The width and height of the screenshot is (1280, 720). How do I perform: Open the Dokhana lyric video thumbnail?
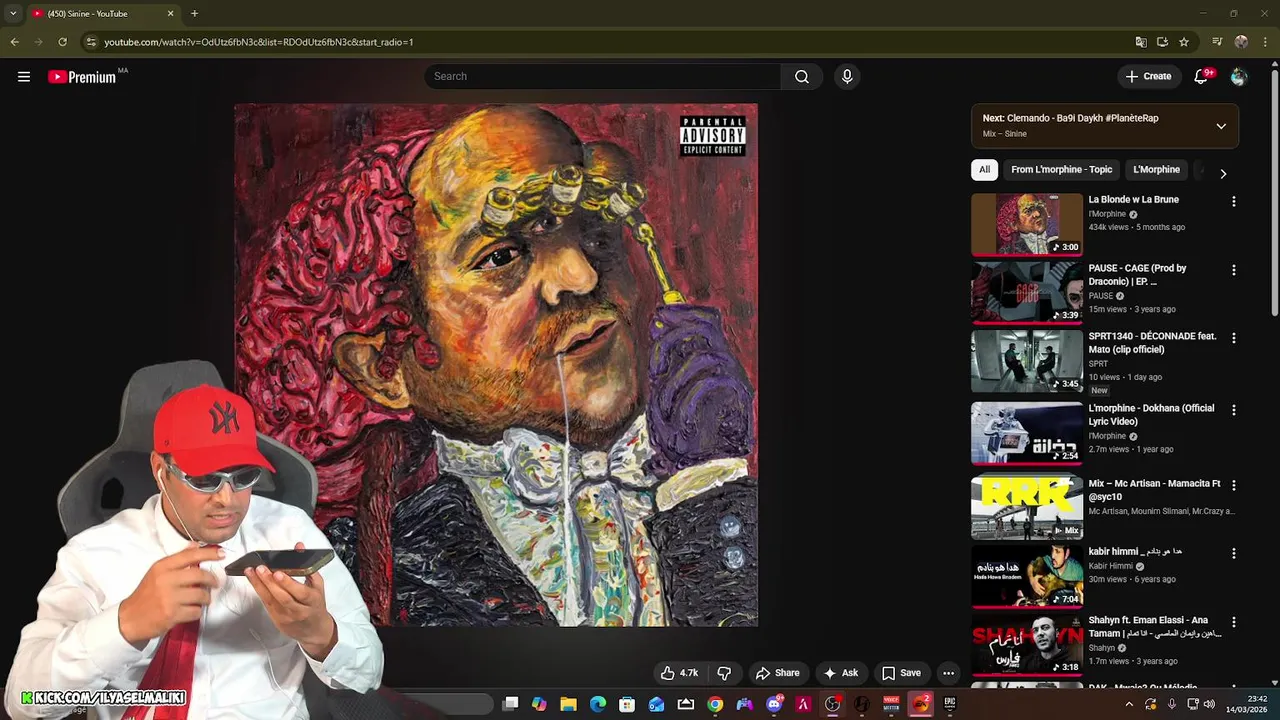[1027, 434]
